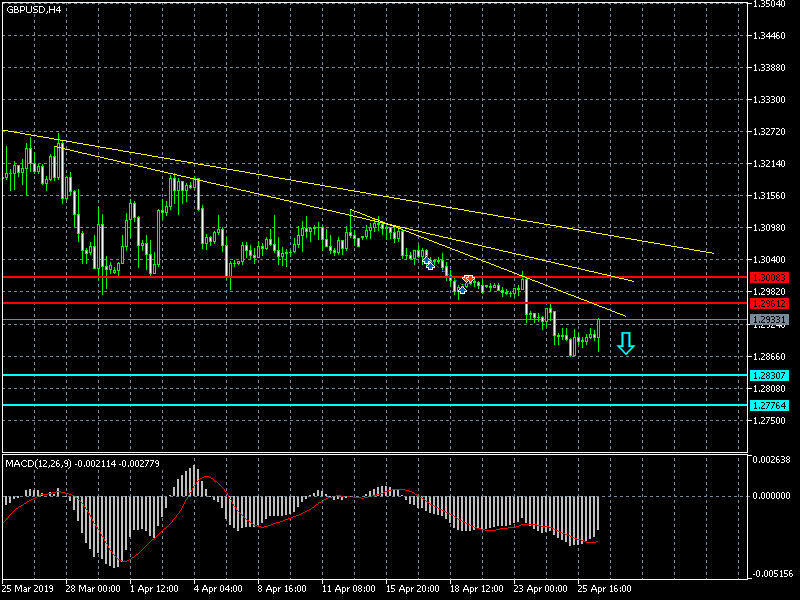The height and width of the screenshot is (600, 800).
Task: Click the 1.33300 price axis label
Action: click(x=769, y=99)
